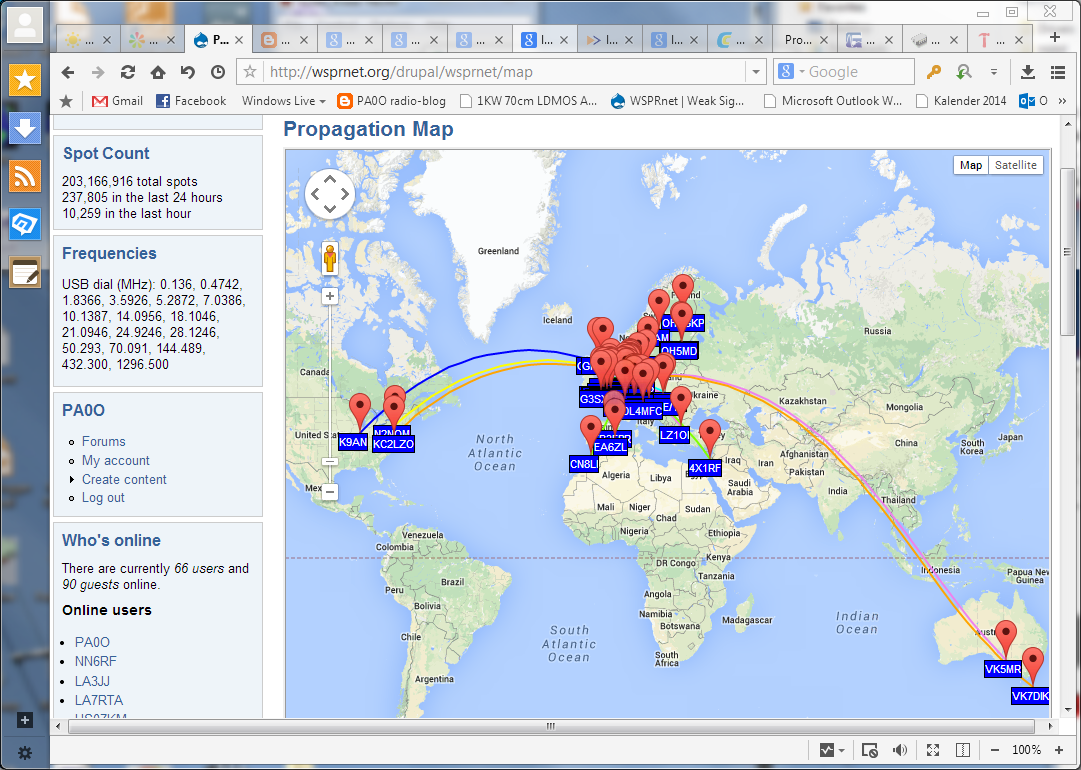Zoom out the map with the minus button
The height and width of the screenshot is (770, 1081).
tap(330, 492)
